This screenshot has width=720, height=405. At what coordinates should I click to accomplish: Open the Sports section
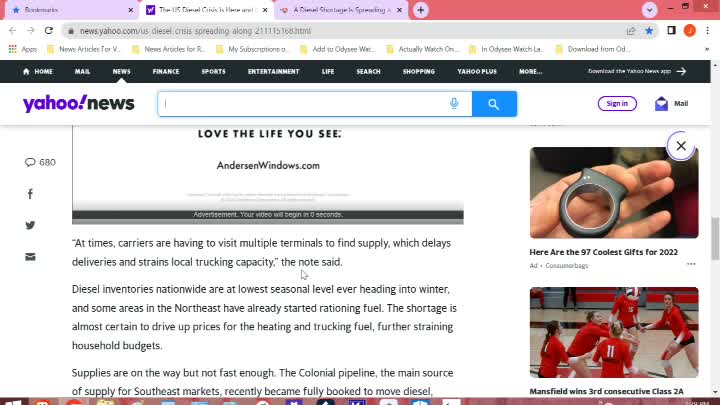(x=214, y=72)
